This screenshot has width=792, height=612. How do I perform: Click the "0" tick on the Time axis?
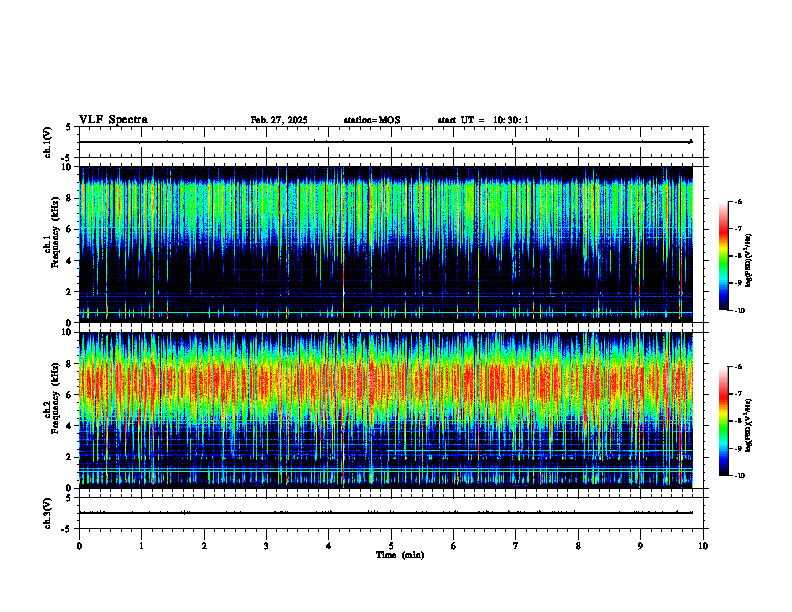point(79,546)
